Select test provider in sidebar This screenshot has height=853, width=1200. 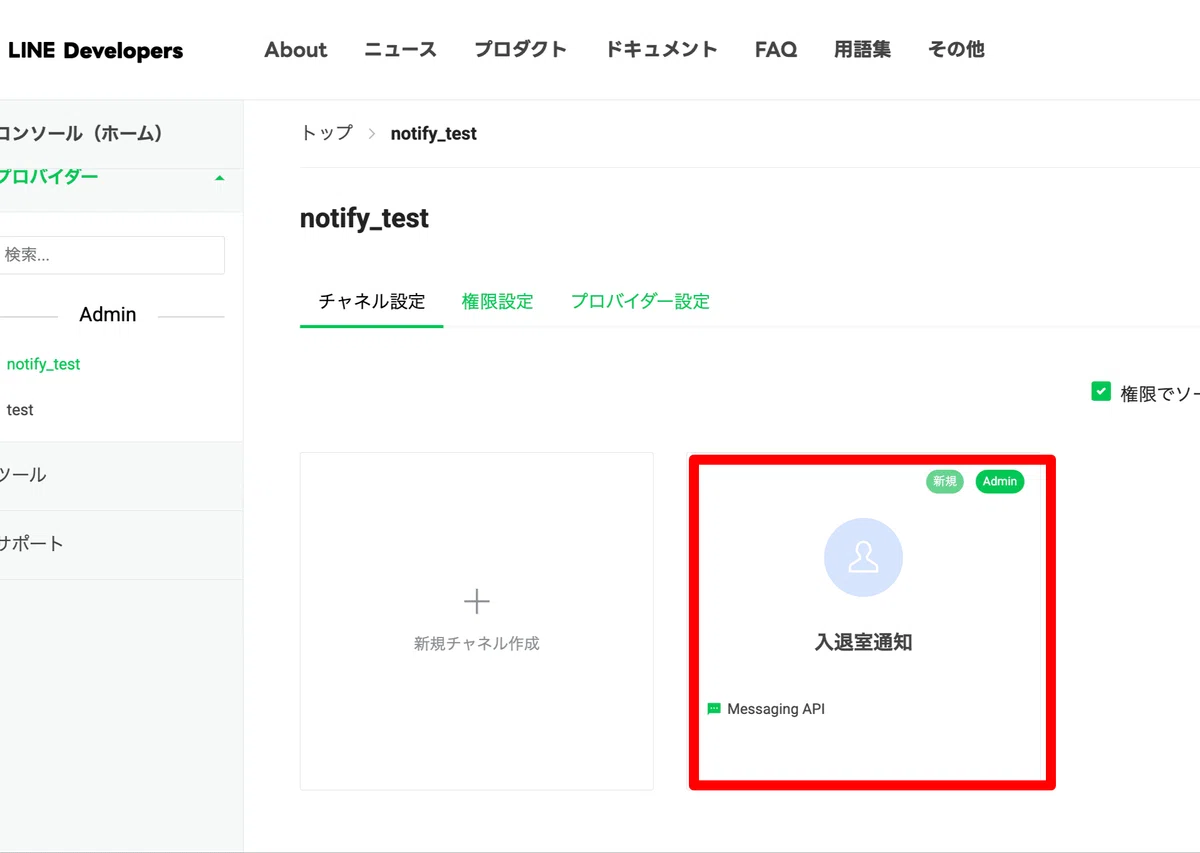[x=20, y=410]
